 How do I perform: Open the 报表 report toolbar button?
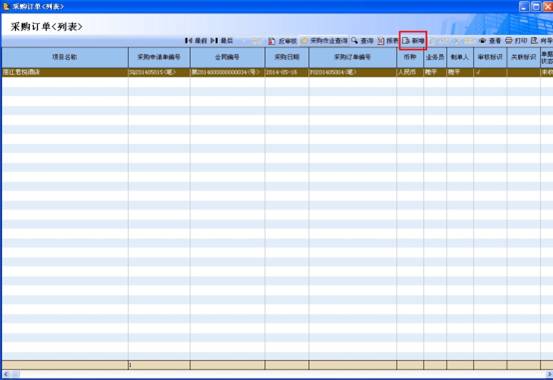(x=387, y=41)
